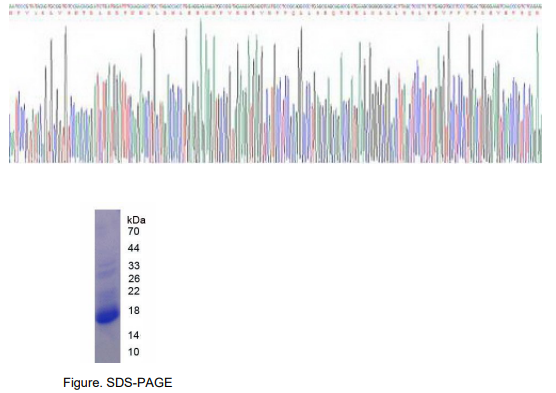This screenshot has height=393, width=556.
Task: Click the 18 kDa marker label
Action: click(134, 310)
